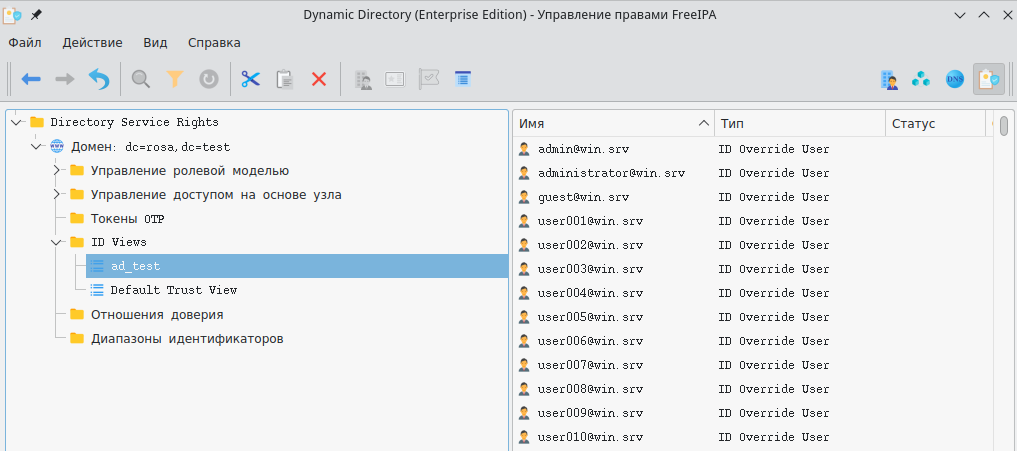Screen dimensions: 1017x451
Task: Collapse the Directory Service Rights root node
Action: coord(16,122)
